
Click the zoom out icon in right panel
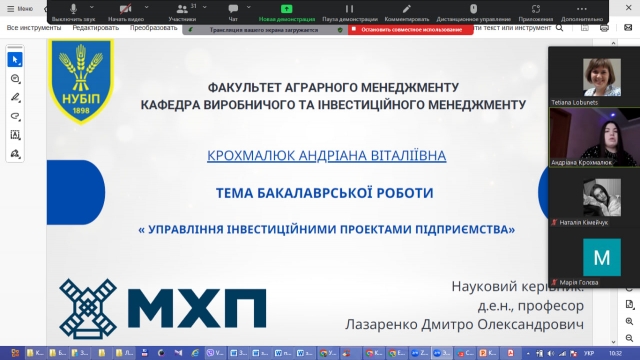[629, 338]
